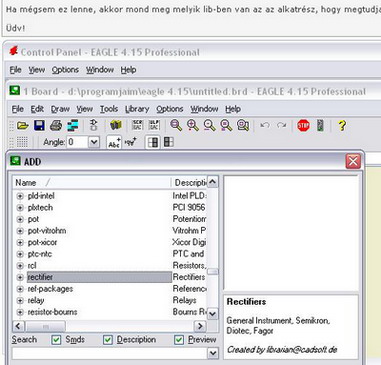Select the rotated text spin on icon
Viewport: 381px width, 365px height.
point(130,142)
